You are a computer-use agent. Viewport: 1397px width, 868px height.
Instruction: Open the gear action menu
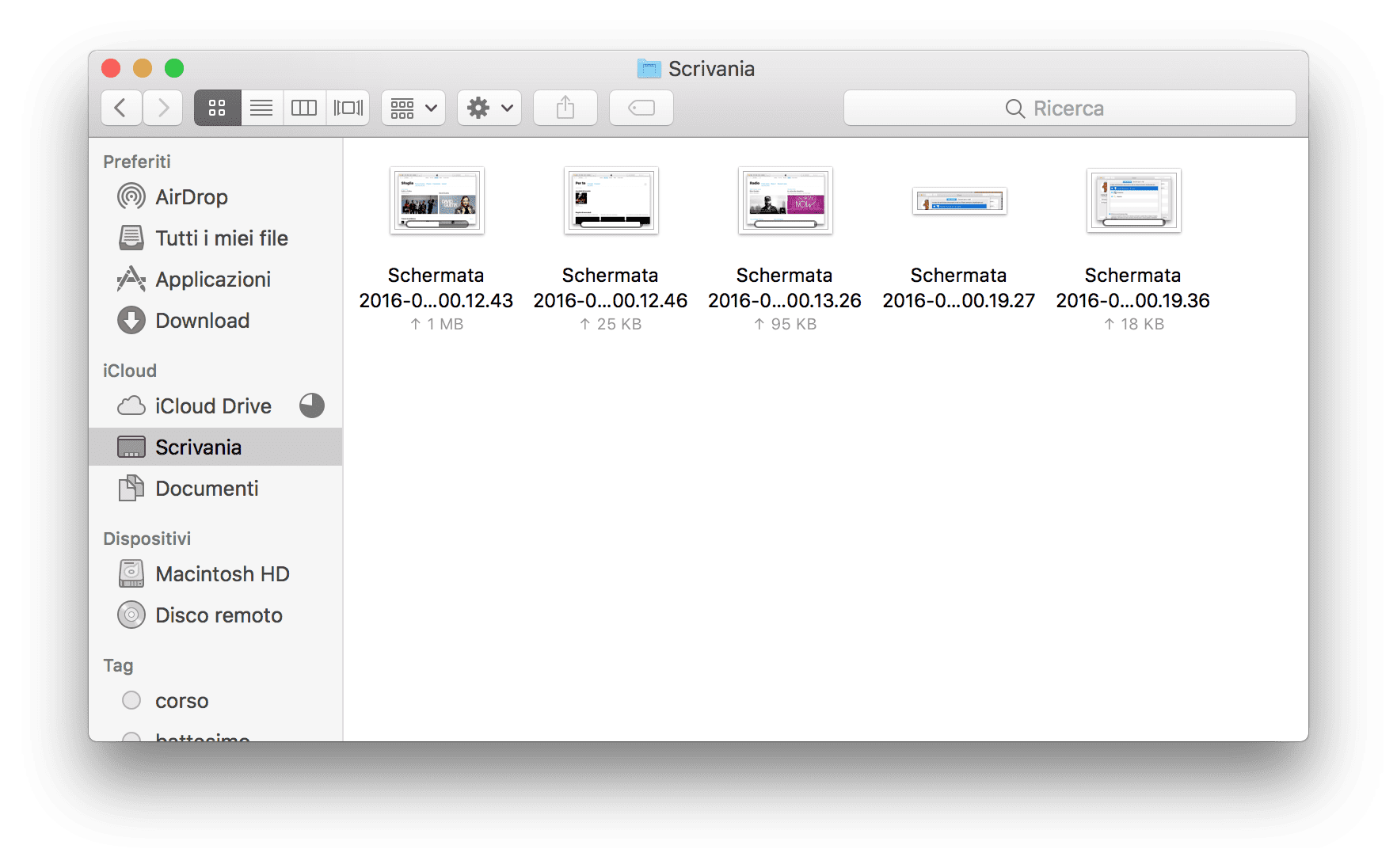(489, 108)
